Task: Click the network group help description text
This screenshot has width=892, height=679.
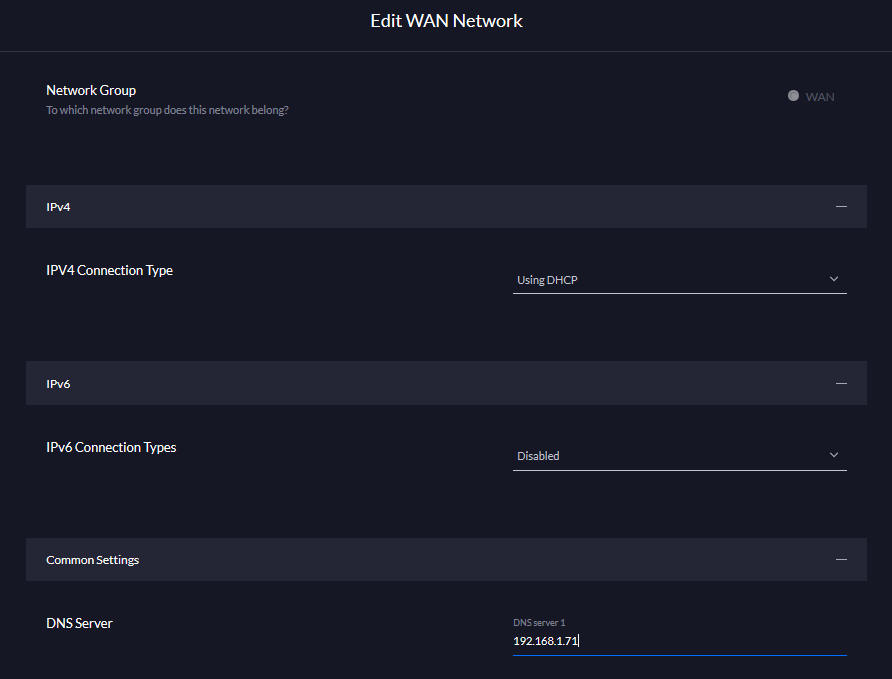Action: [167, 110]
